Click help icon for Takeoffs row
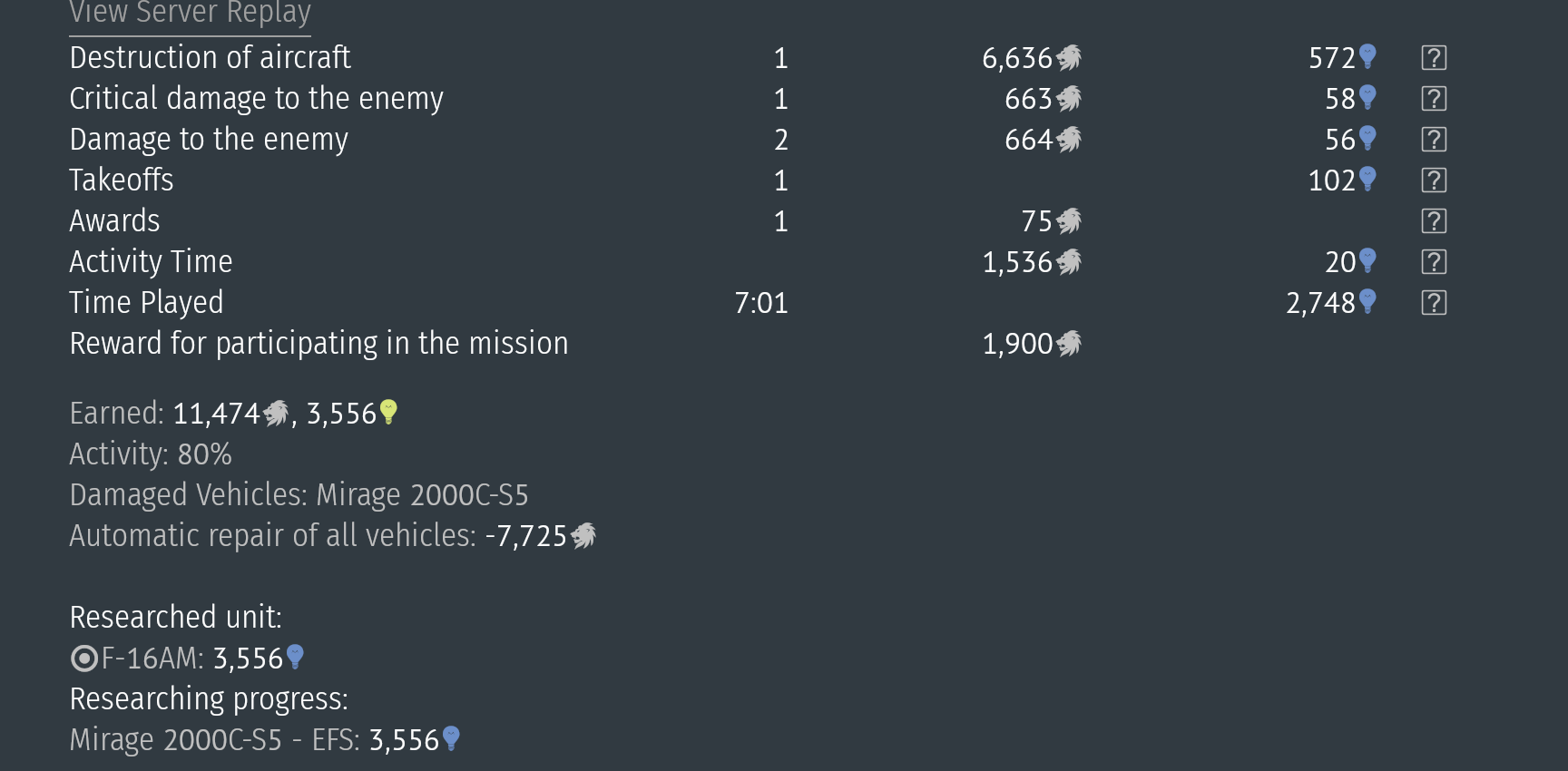1568x771 pixels. pyautogui.click(x=1434, y=181)
